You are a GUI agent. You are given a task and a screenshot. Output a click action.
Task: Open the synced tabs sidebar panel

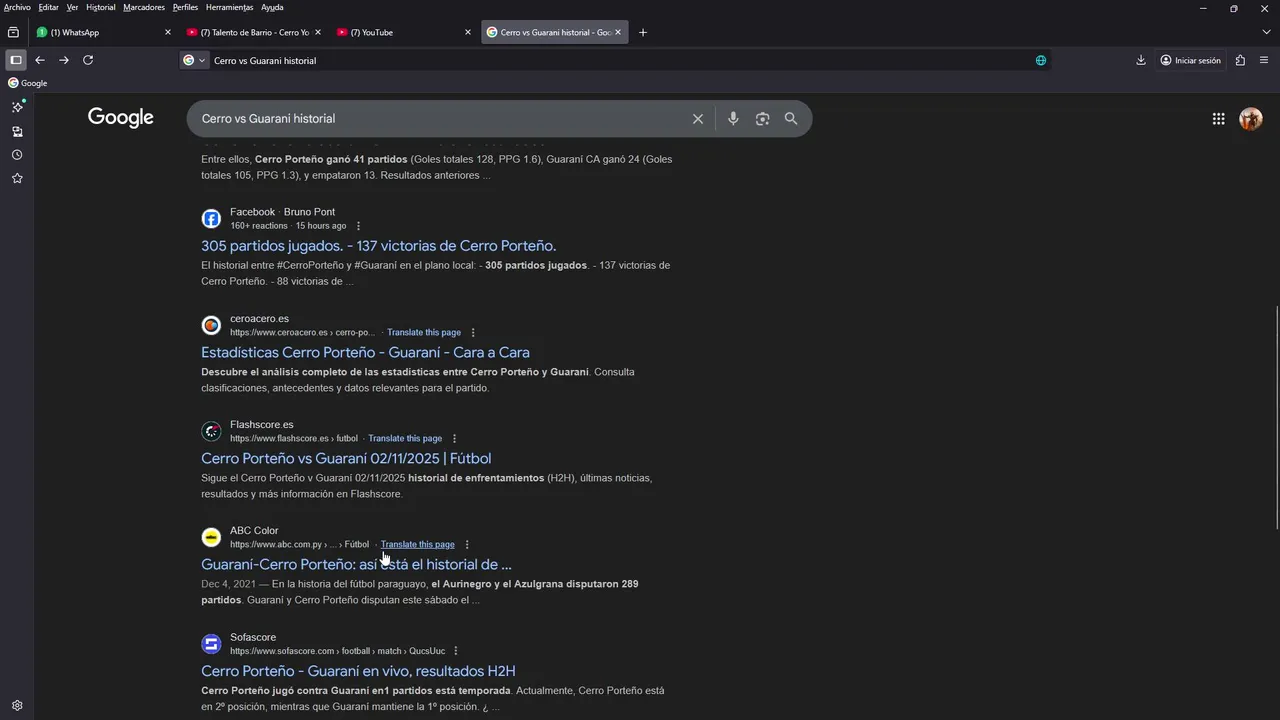17,131
